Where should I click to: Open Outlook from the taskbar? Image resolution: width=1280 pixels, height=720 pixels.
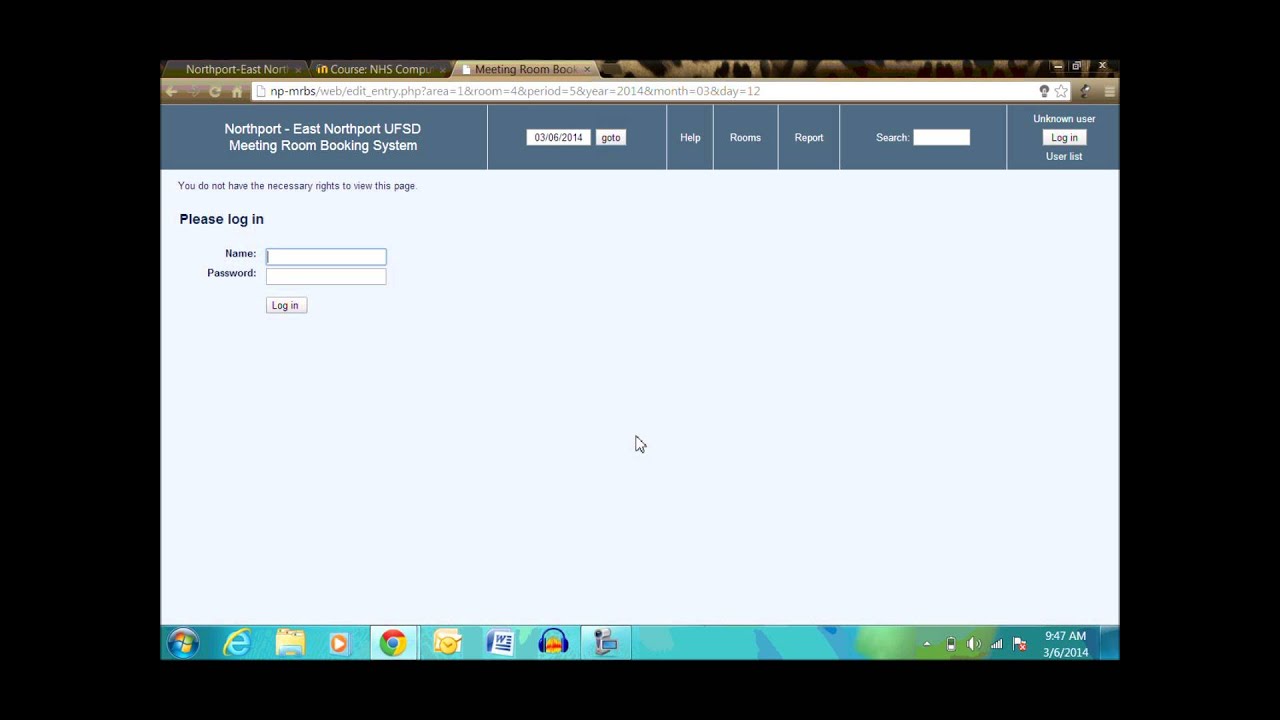click(447, 643)
